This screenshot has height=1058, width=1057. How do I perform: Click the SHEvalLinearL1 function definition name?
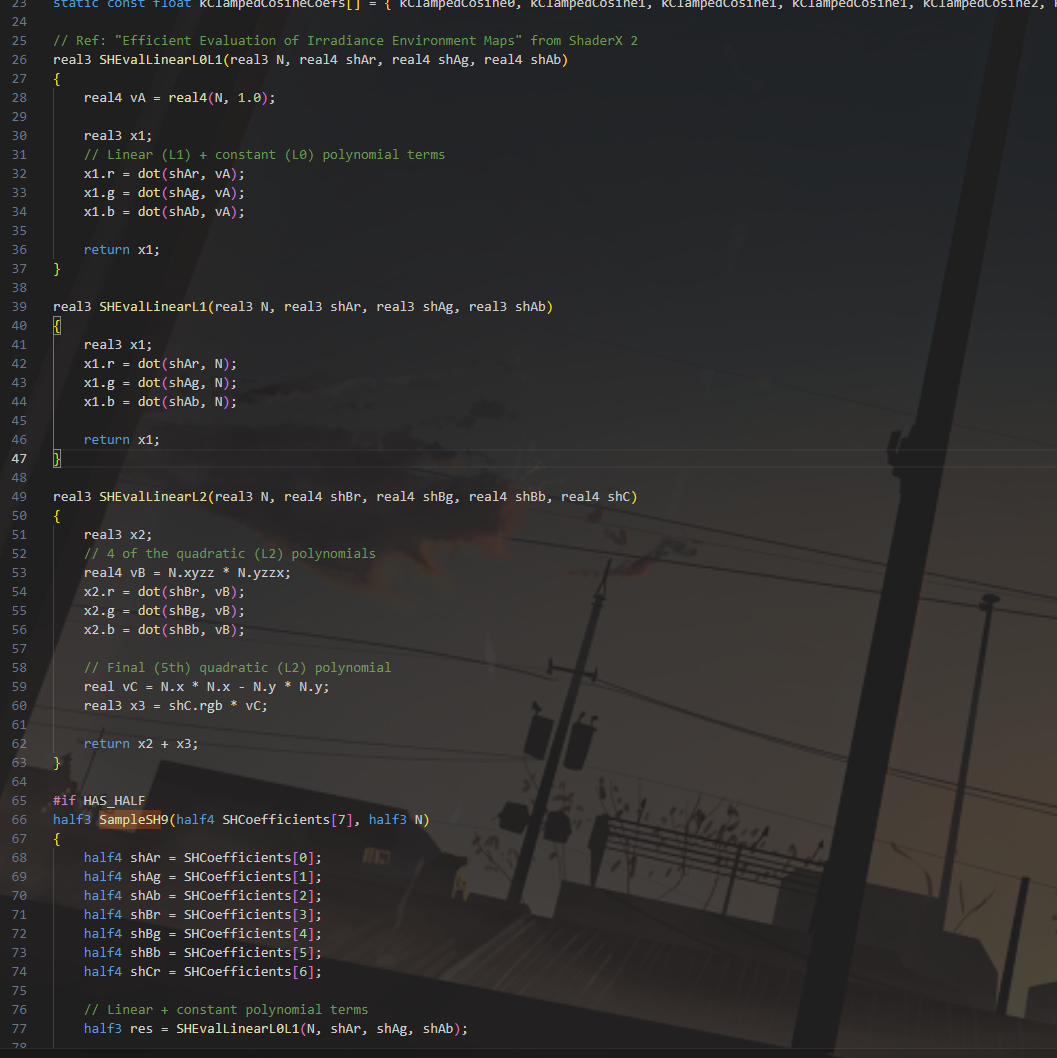coord(153,307)
